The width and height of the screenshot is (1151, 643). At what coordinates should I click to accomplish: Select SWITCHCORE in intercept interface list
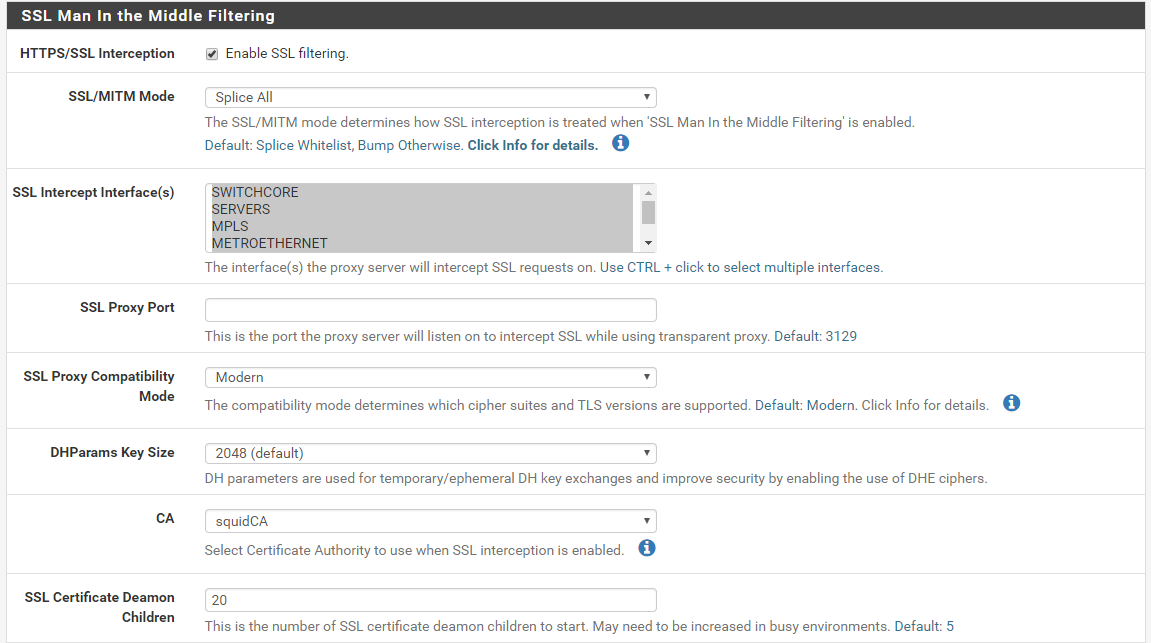255,192
